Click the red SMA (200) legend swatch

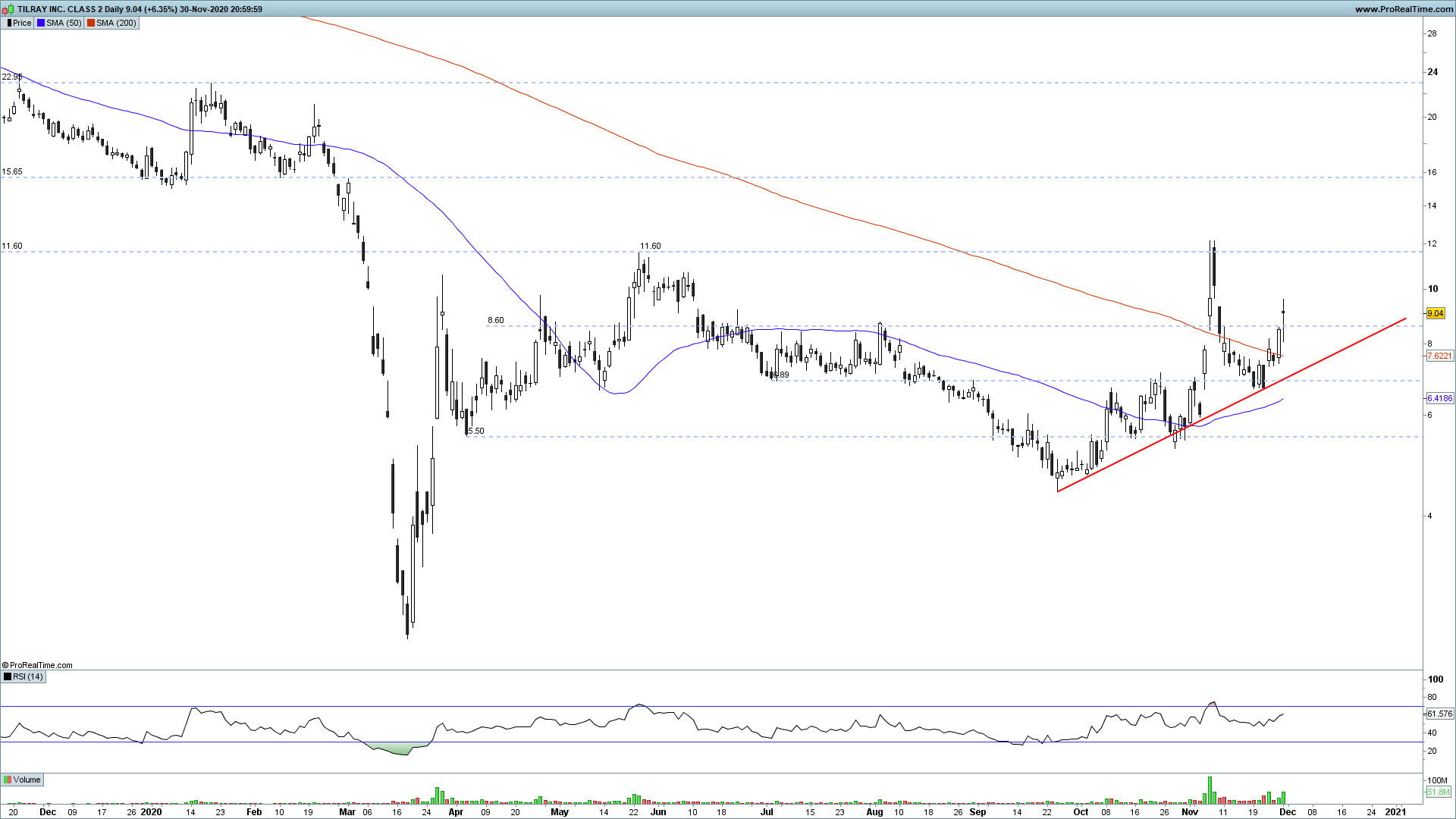(91, 23)
